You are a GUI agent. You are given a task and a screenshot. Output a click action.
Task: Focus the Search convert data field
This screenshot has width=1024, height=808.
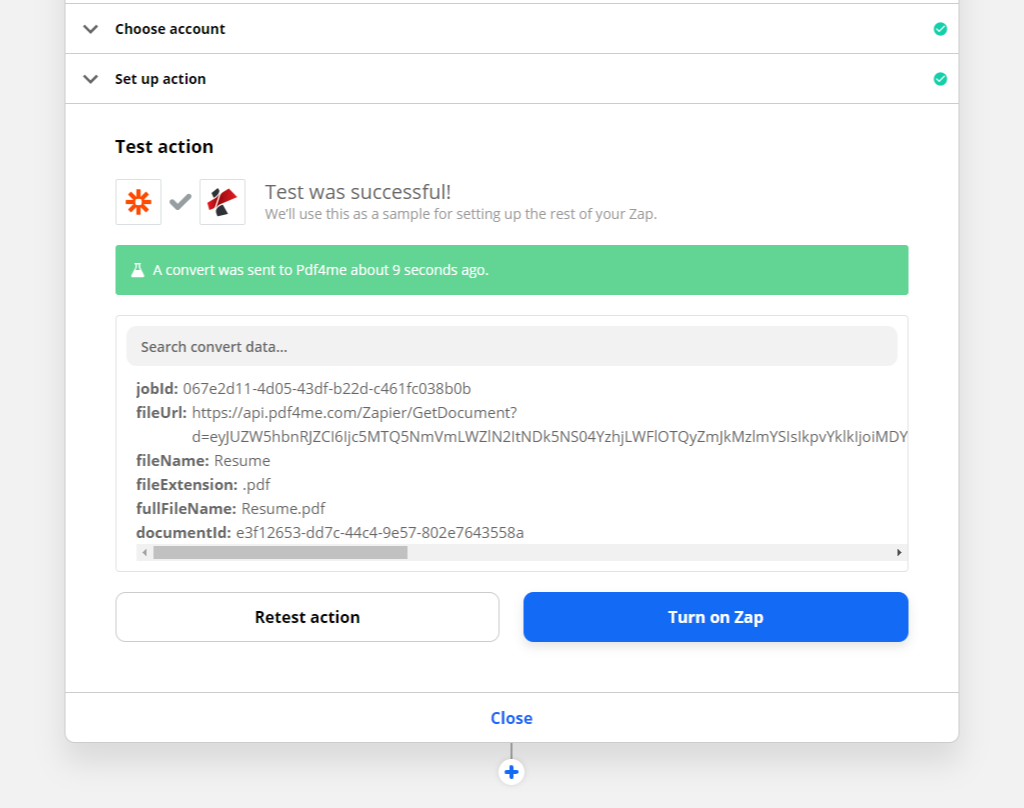(x=511, y=347)
